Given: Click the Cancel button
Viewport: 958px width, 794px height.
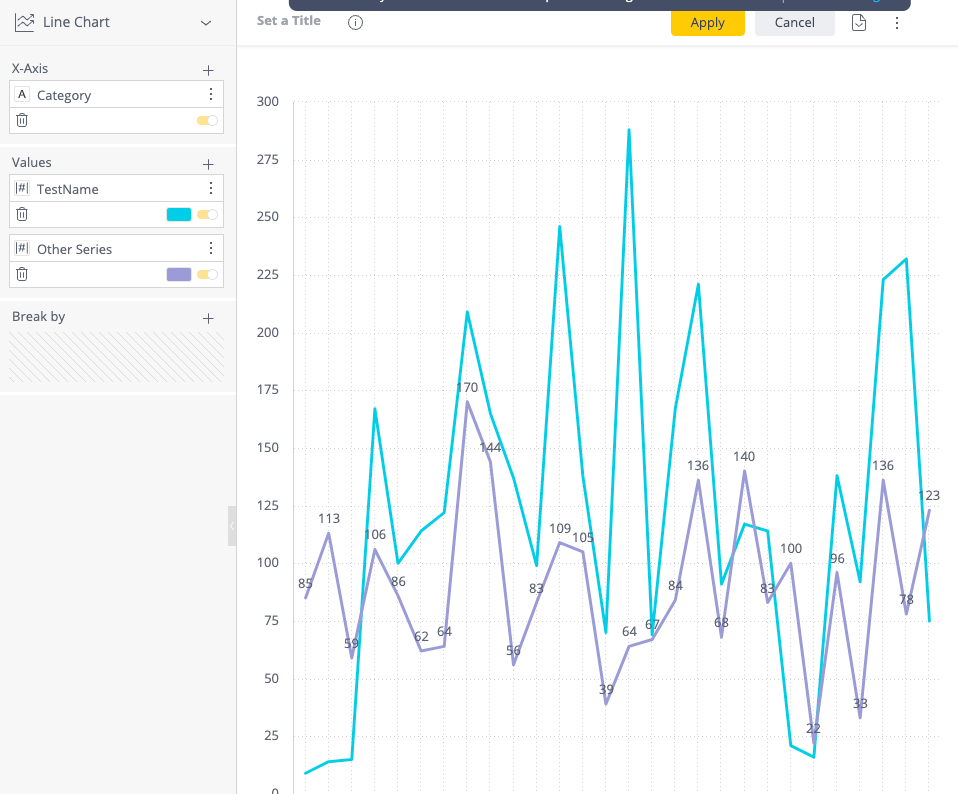Looking at the screenshot, I should pos(794,22).
